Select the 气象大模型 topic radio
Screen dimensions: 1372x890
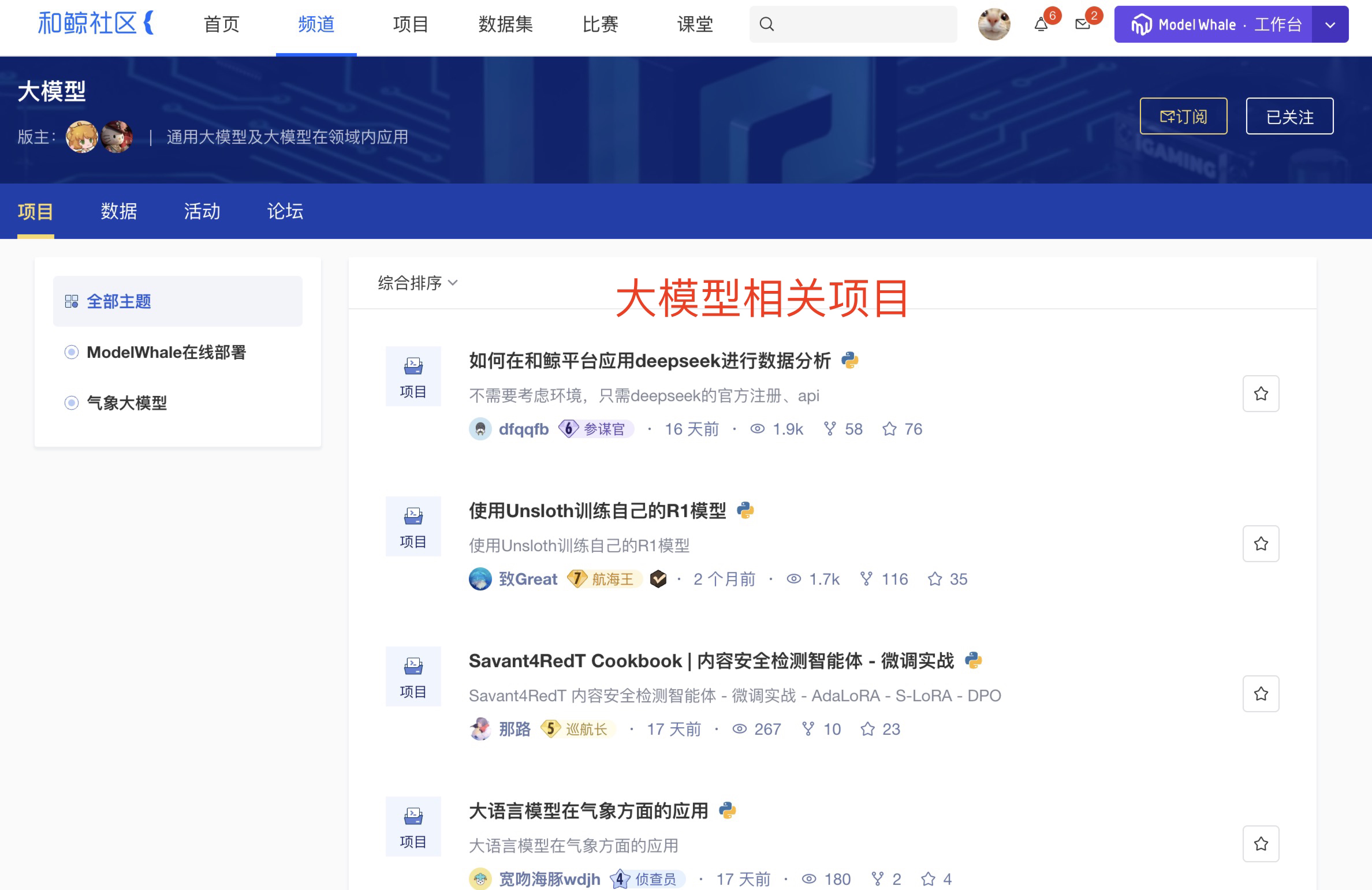(x=72, y=403)
